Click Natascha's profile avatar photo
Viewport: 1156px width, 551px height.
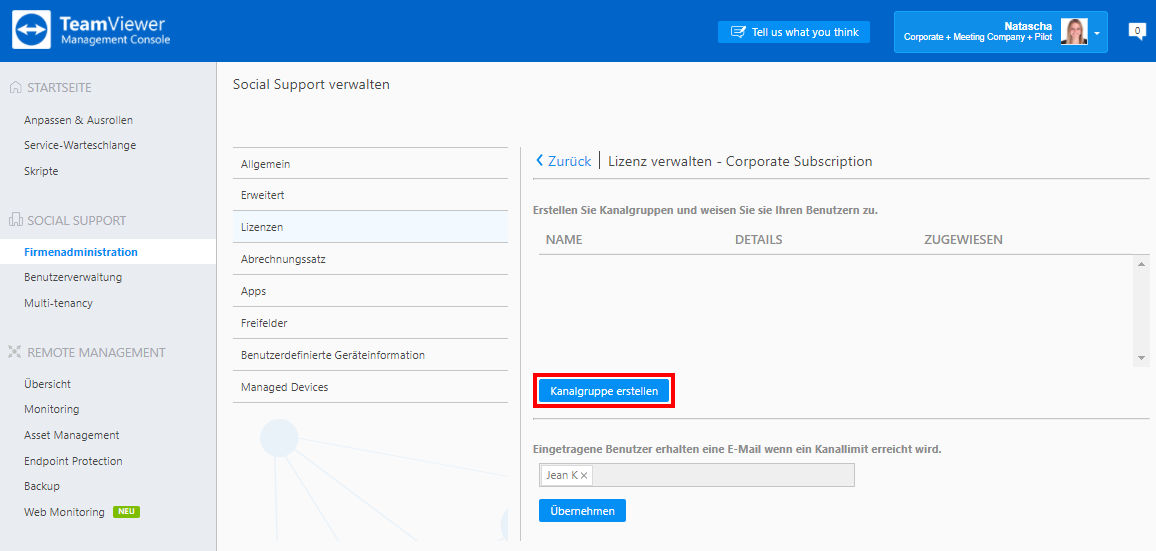[1074, 32]
